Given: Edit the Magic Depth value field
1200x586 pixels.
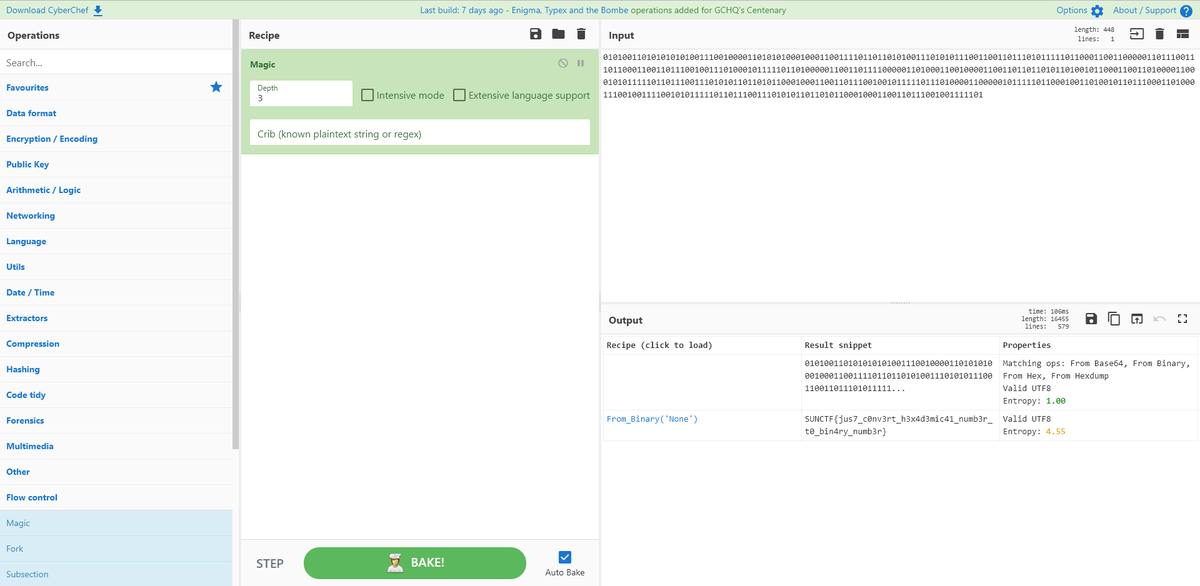Looking at the screenshot, I should coord(301,93).
